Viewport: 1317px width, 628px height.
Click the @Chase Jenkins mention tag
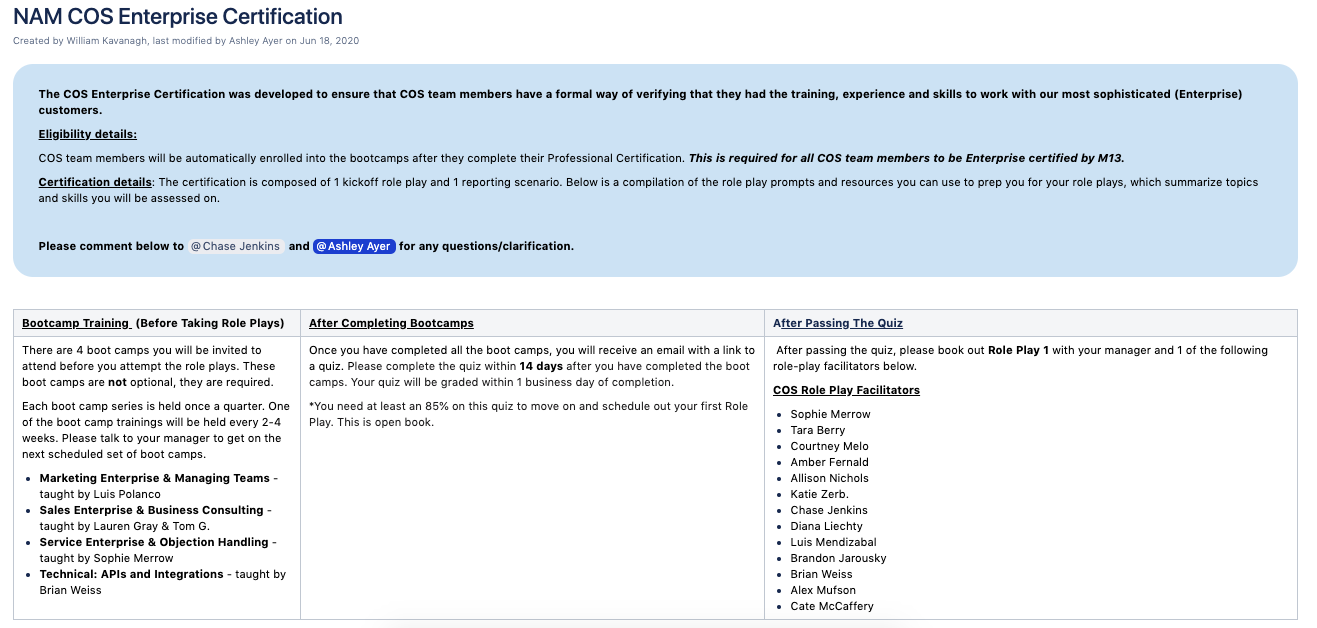click(236, 246)
